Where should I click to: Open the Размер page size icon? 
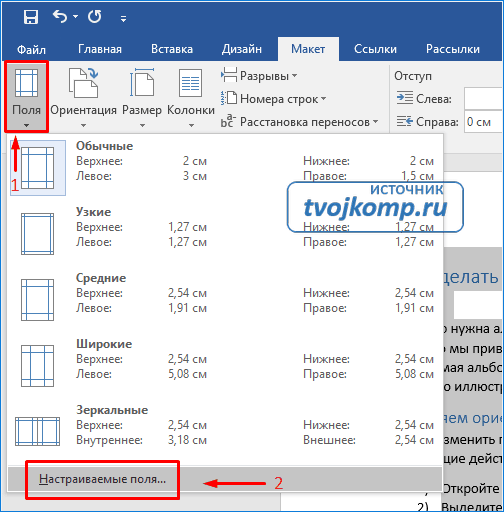tap(142, 83)
